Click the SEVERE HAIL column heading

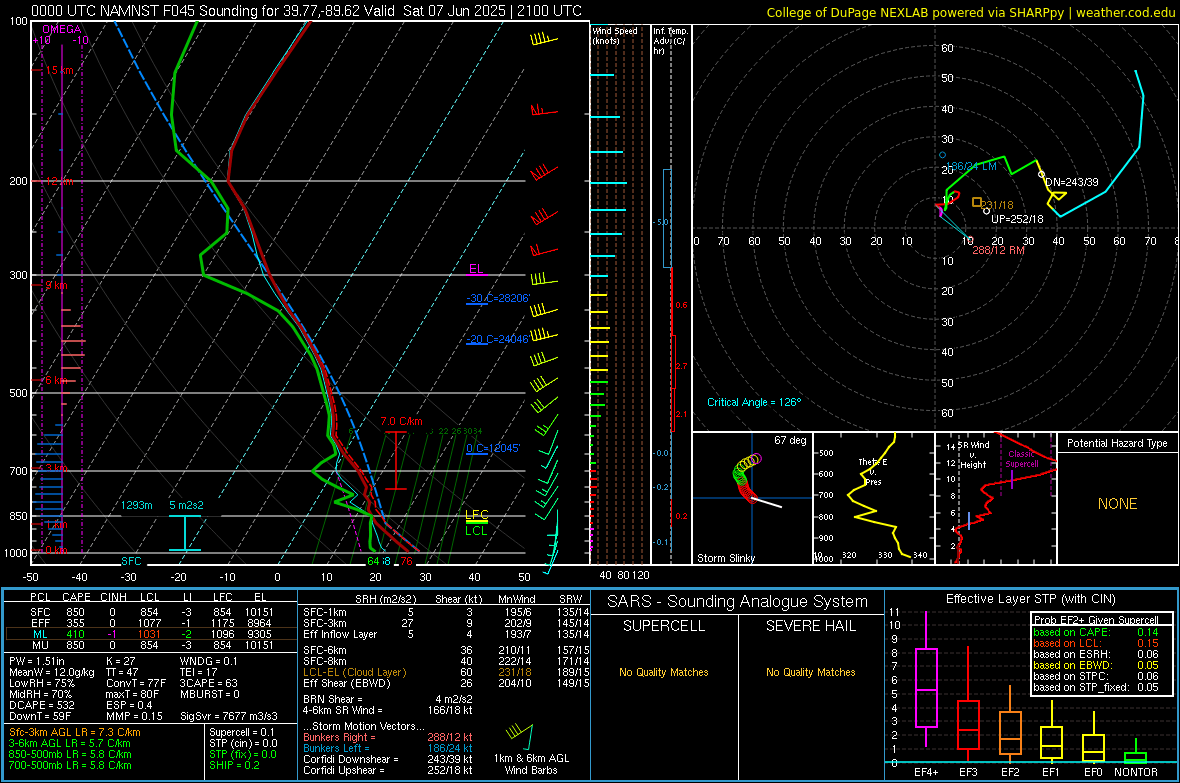[x=810, y=626]
